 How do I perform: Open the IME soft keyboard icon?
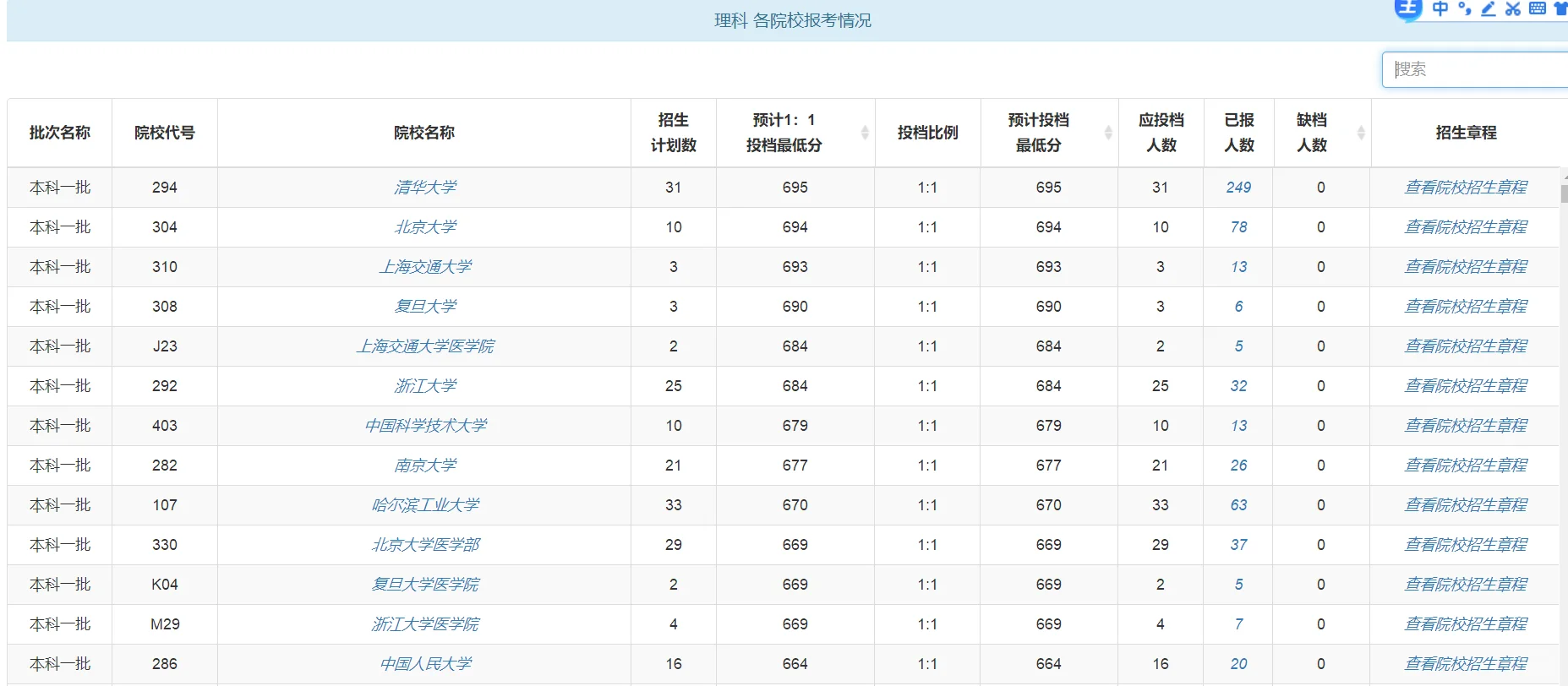1538,8
